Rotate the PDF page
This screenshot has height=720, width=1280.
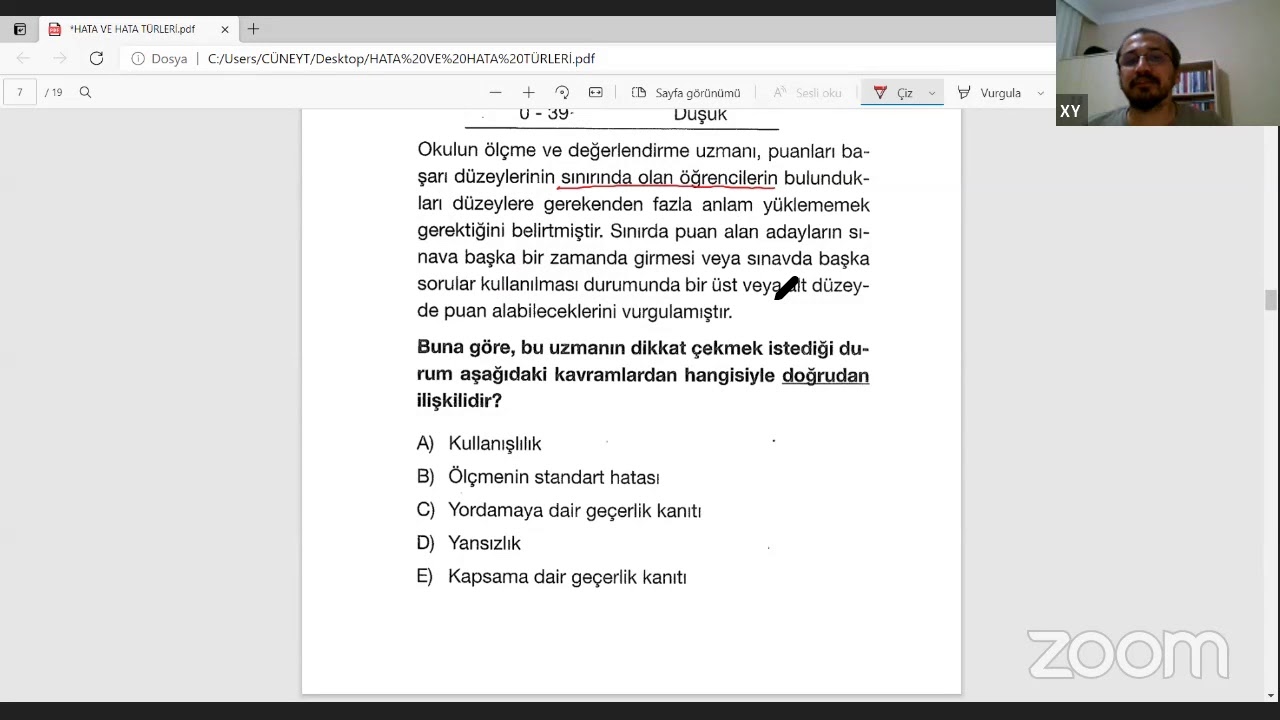[x=562, y=92]
